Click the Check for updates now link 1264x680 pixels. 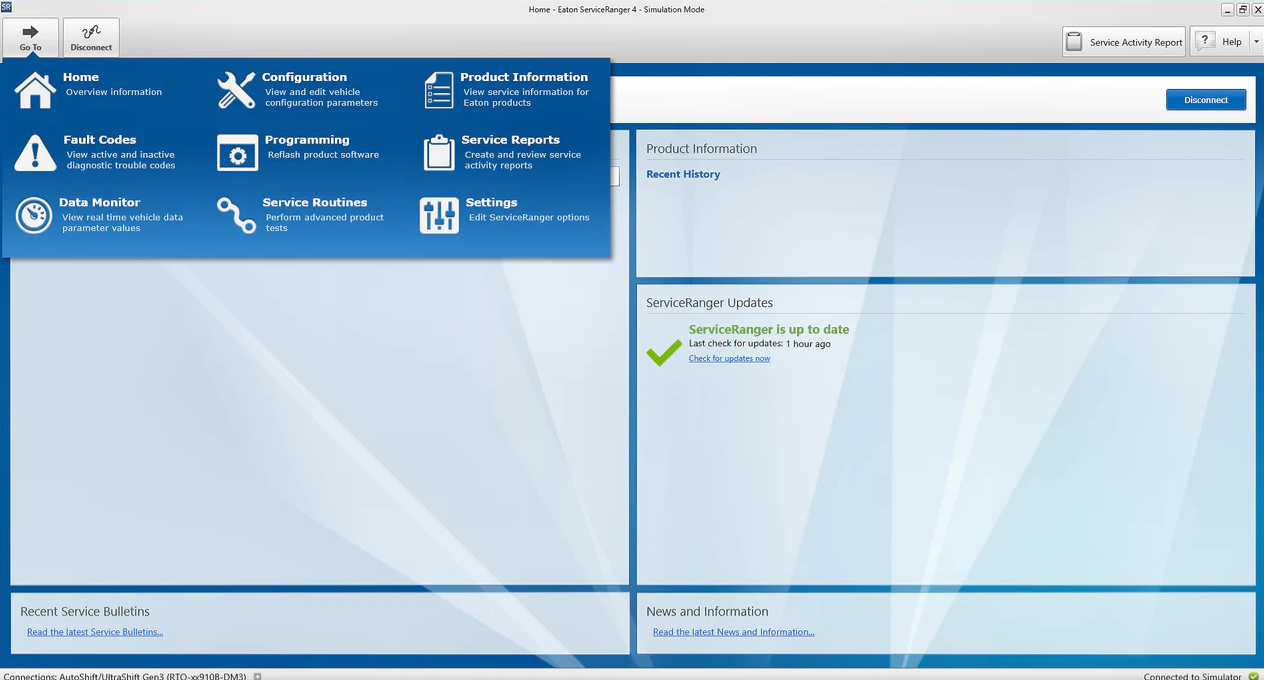pos(729,358)
